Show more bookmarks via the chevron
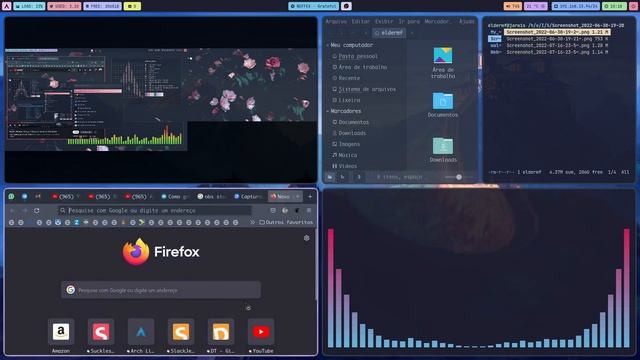Image resolution: width=640 pixels, height=360 pixels. point(252,222)
